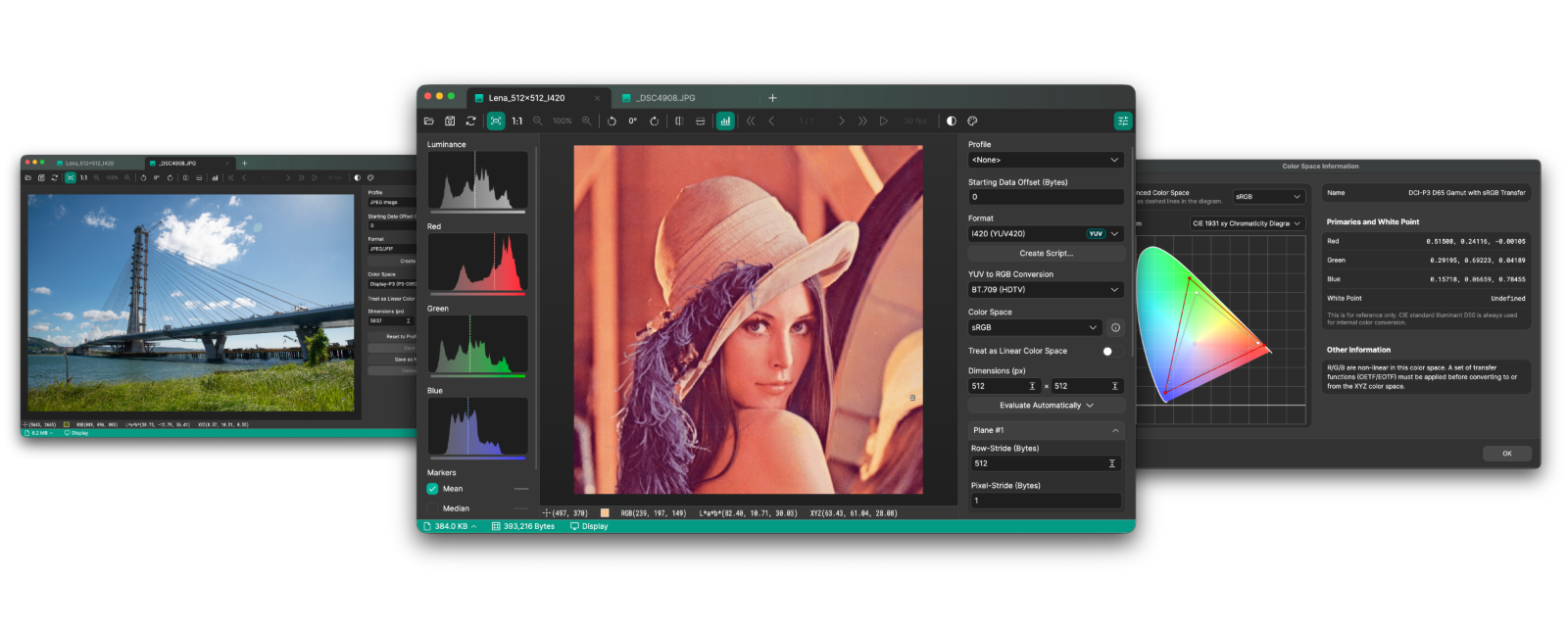Open color space info icon beside sRGB
Image resolution: width=1568 pixels, height=627 pixels.
1115,328
